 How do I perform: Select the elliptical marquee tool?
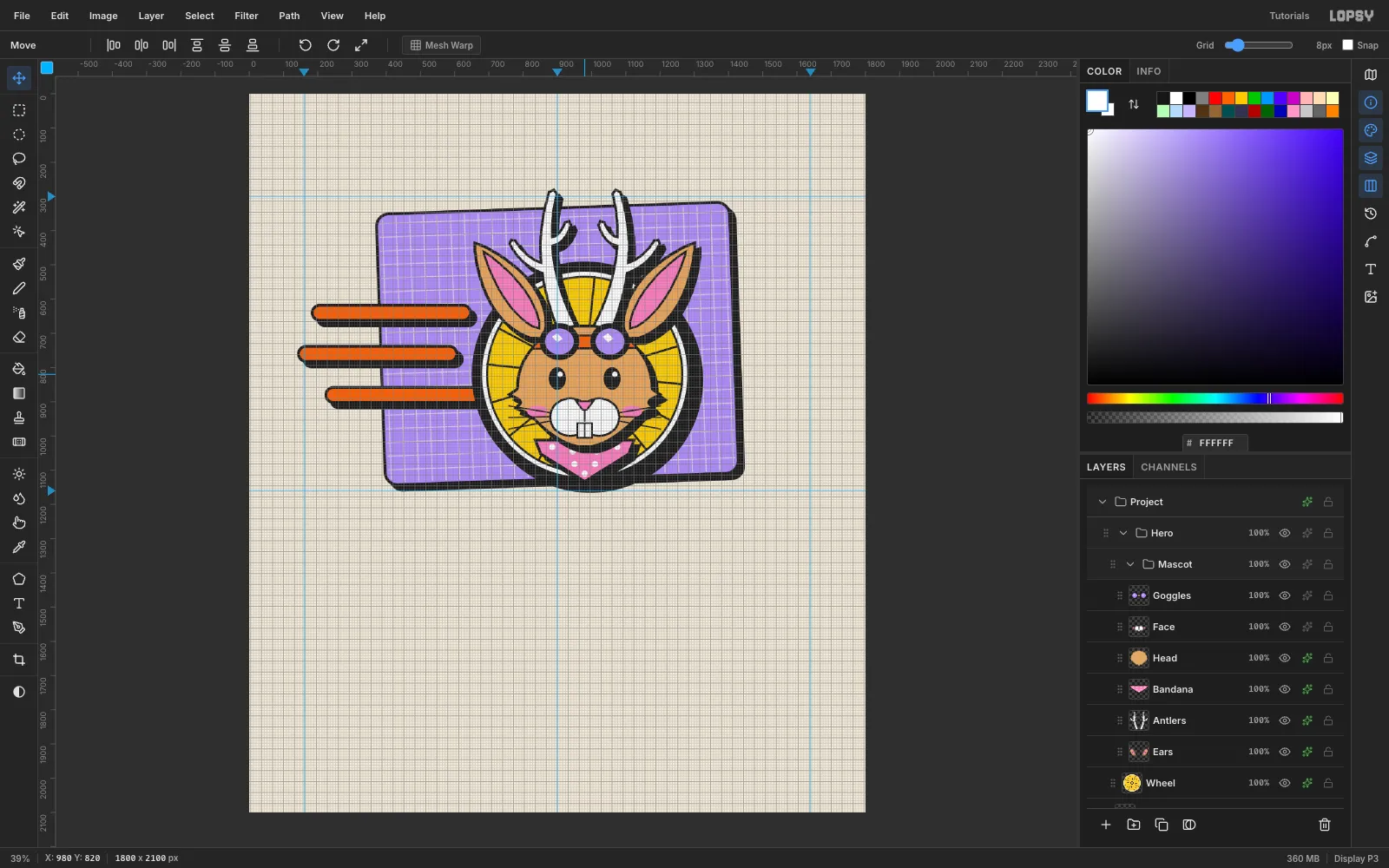click(x=19, y=135)
